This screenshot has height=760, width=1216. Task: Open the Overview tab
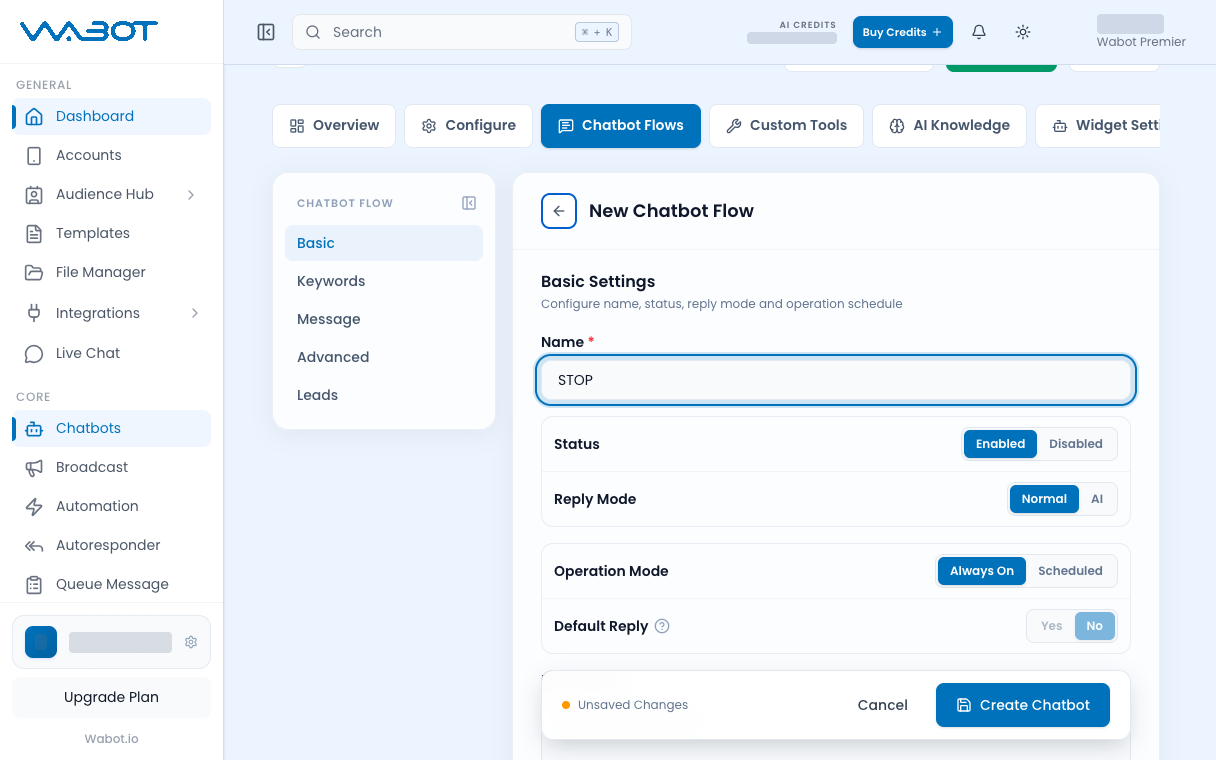(x=334, y=126)
